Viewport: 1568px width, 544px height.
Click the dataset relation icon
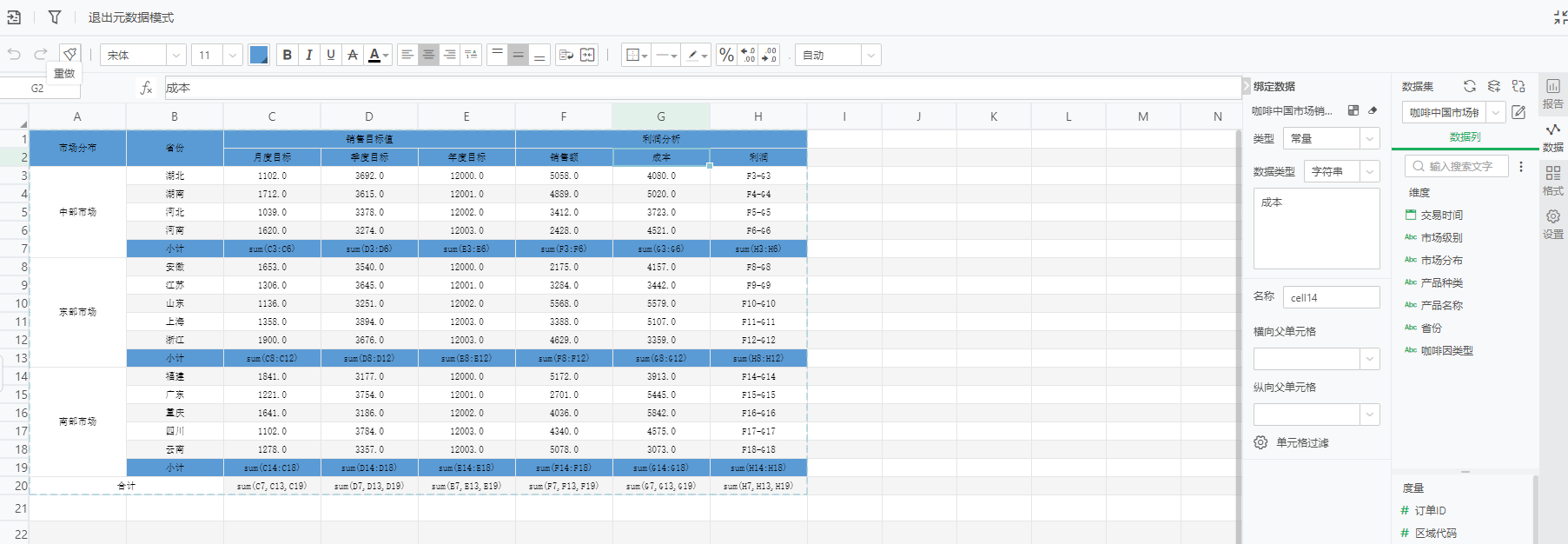(1518, 86)
